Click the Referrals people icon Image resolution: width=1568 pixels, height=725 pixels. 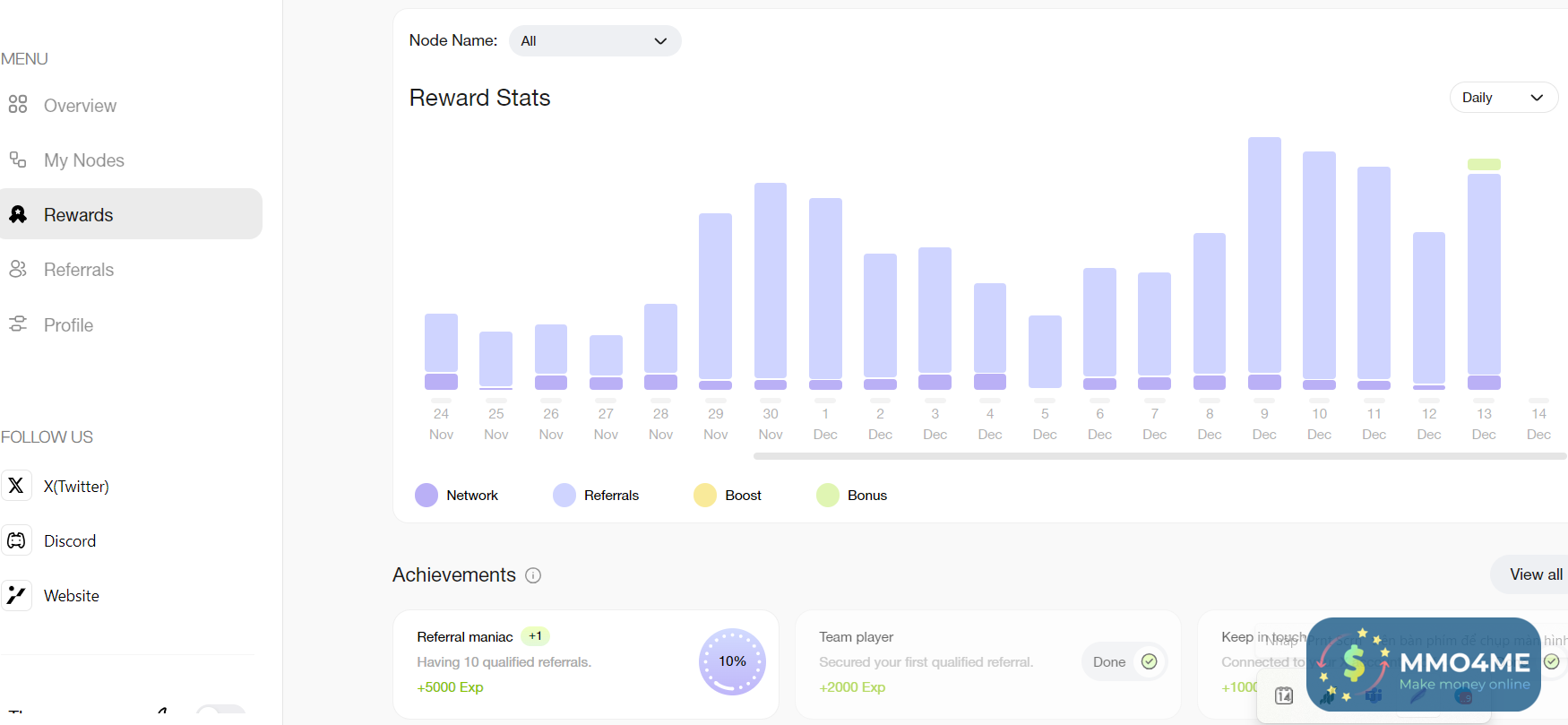click(x=17, y=269)
